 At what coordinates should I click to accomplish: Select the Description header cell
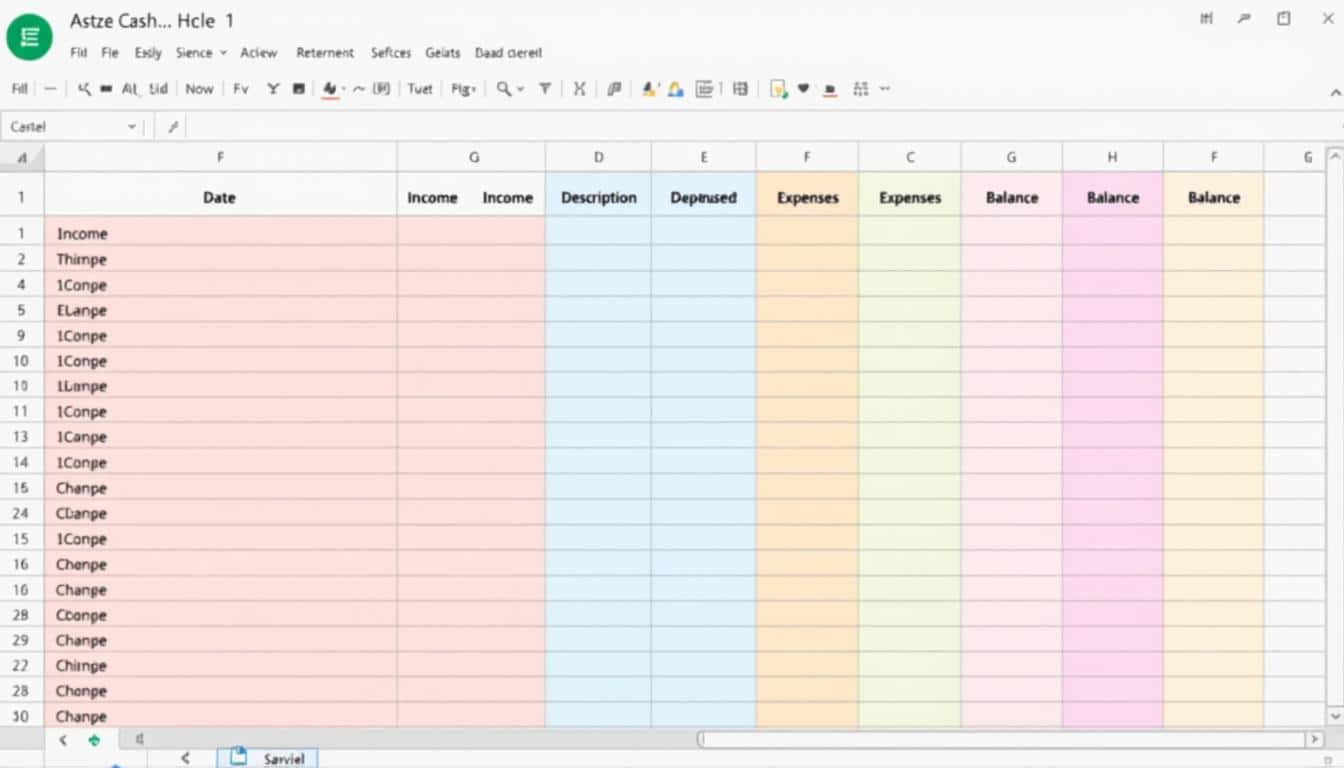pos(598,197)
